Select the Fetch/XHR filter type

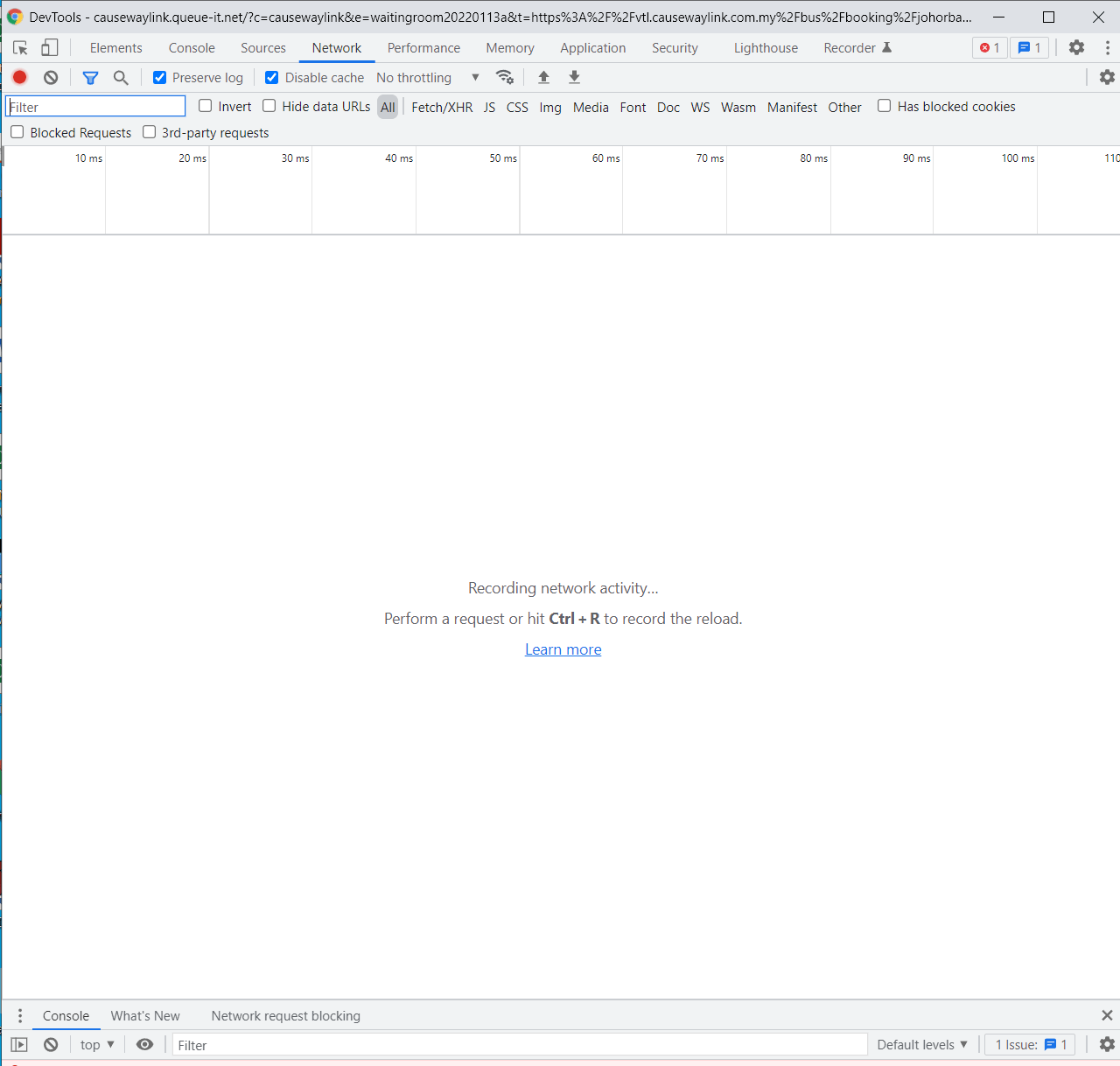(x=442, y=107)
